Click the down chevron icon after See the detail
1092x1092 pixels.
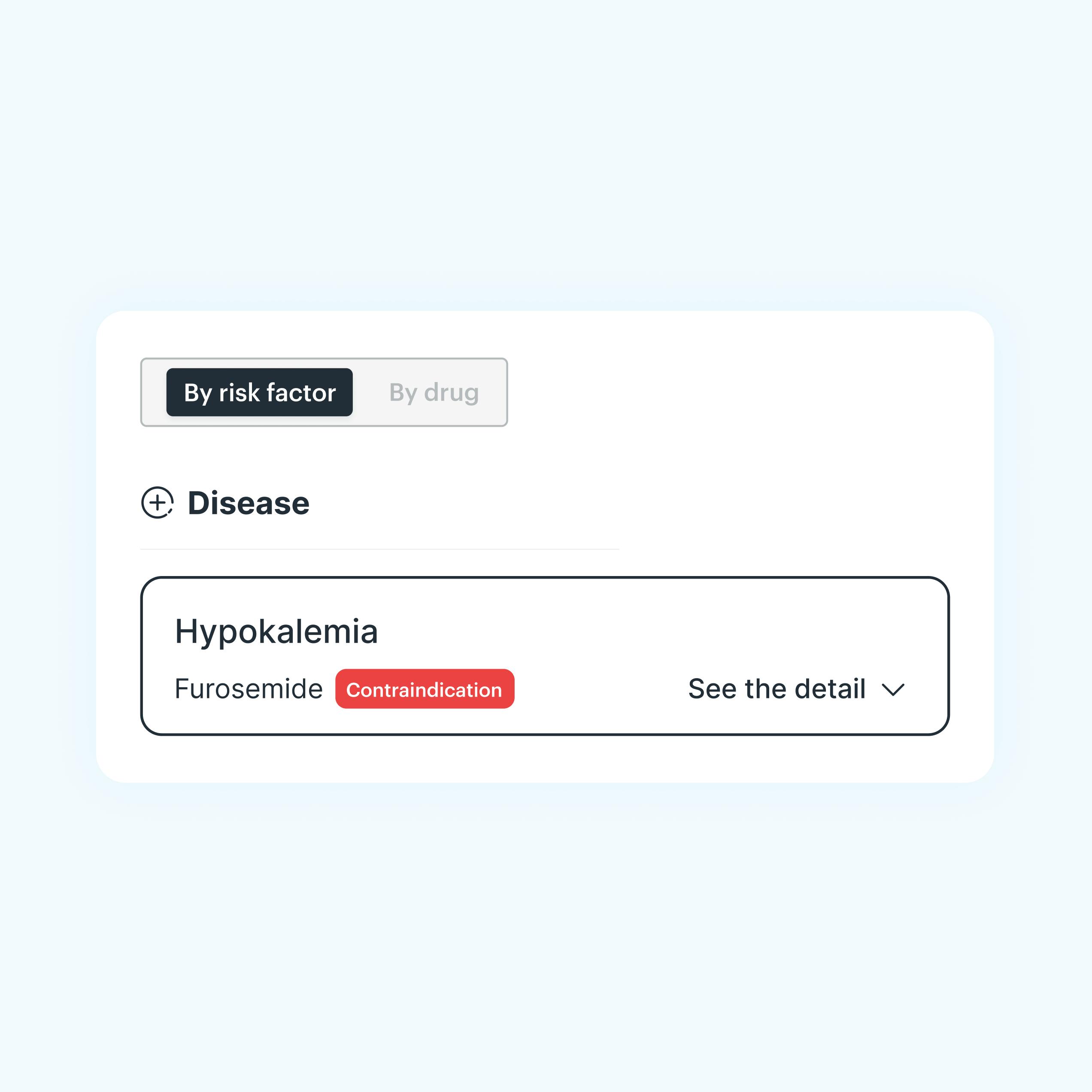(x=893, y=689)
